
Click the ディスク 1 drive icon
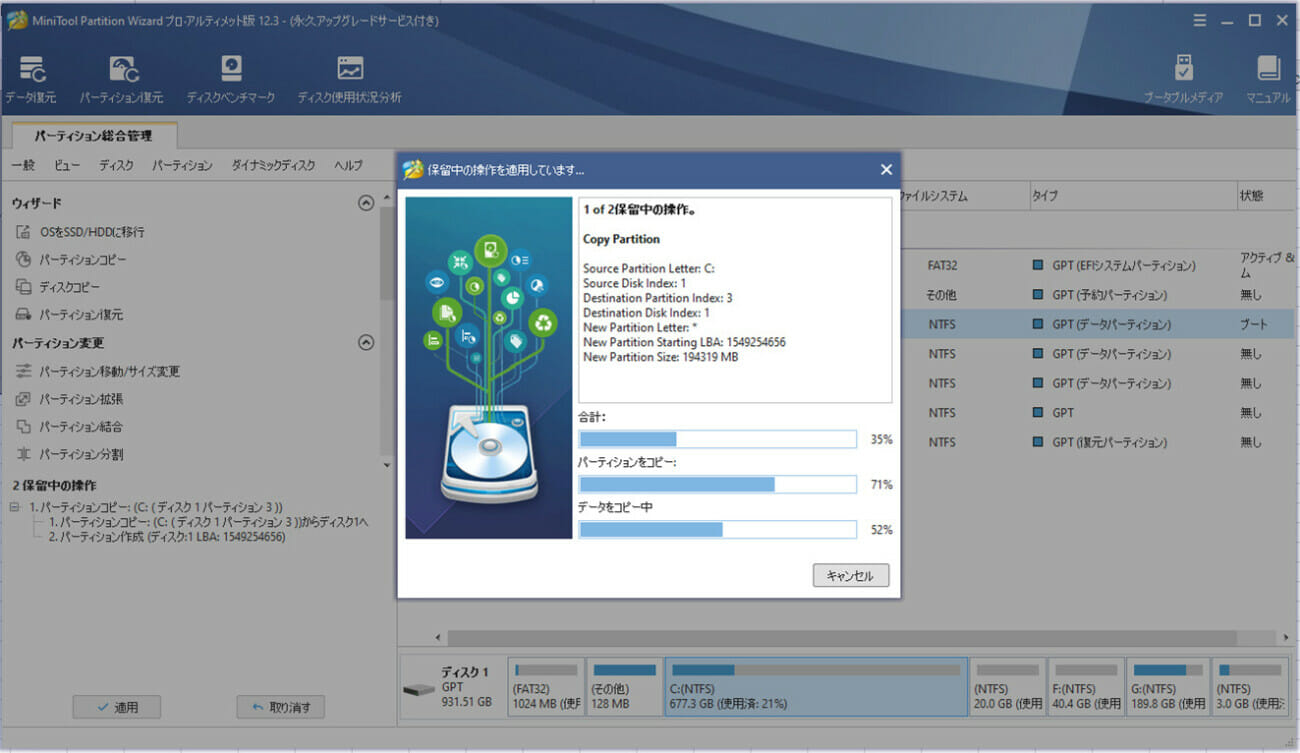(418, 689)
